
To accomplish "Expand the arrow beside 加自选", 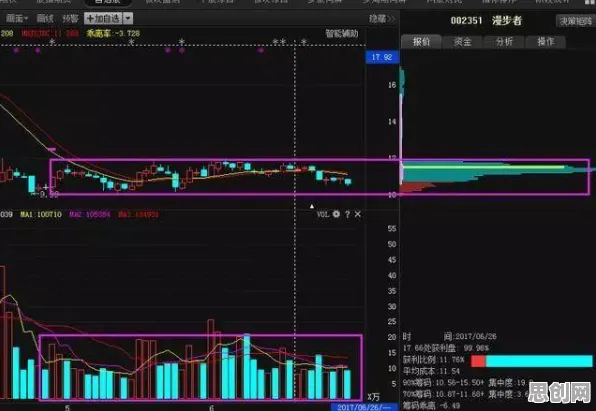I will coord(128,18).
